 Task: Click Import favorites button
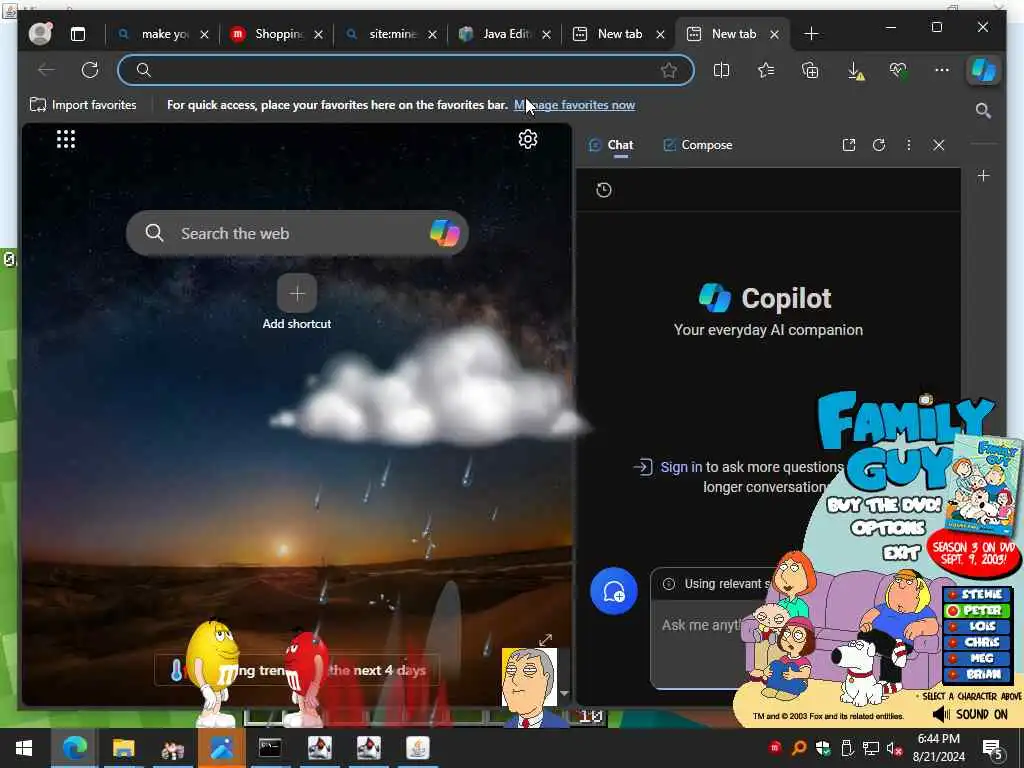tap(84, 104)
